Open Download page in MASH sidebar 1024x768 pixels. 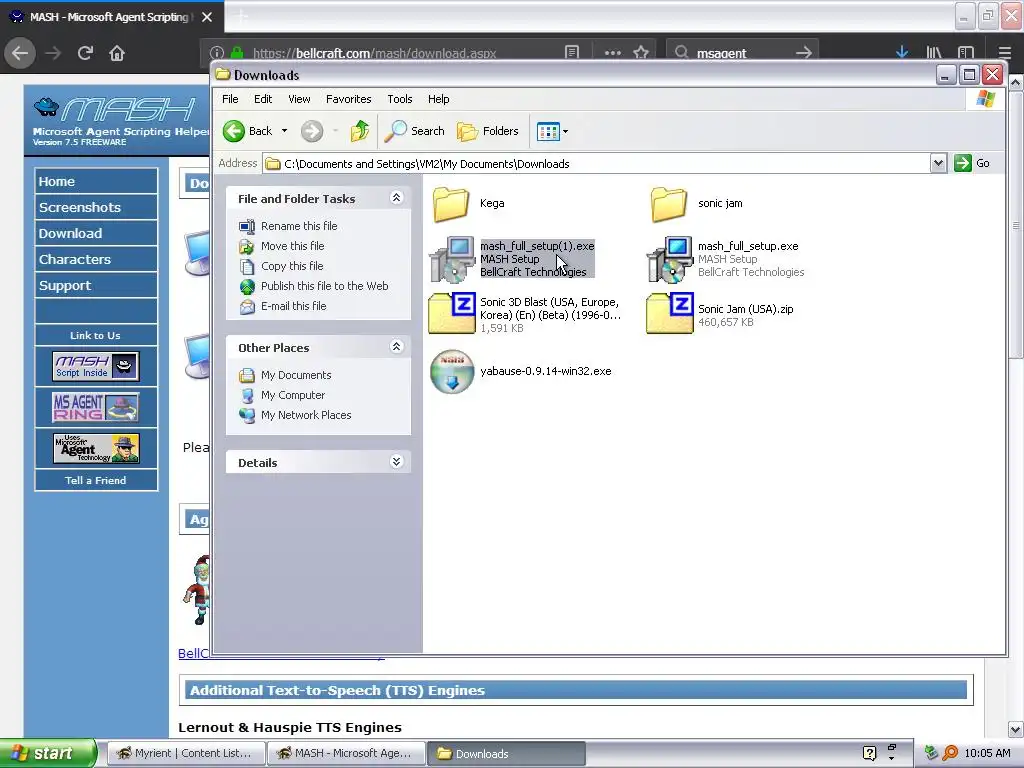96,233
